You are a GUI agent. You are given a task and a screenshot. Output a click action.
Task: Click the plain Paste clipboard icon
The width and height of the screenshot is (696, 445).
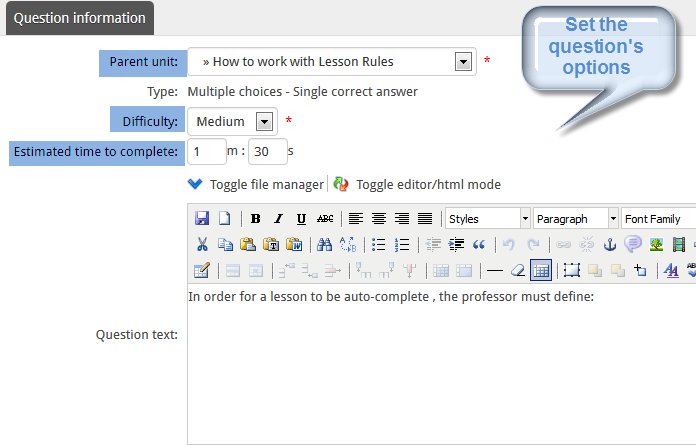pyautogui.click(x=248, y=244)
